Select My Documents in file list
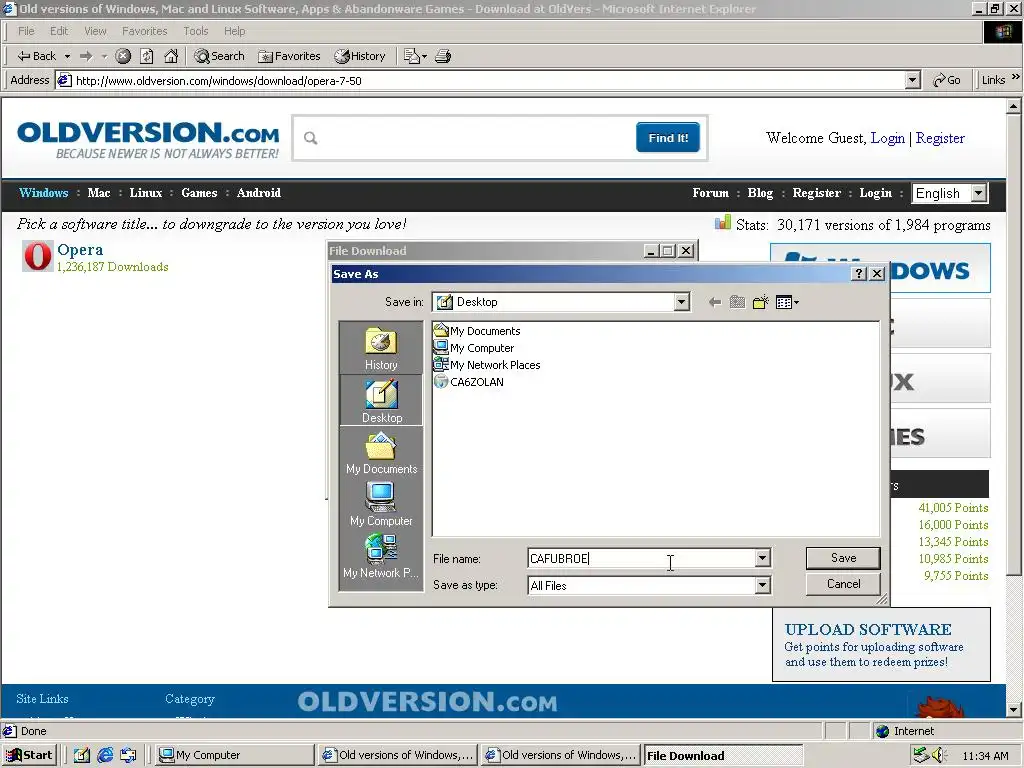1024x768 pixels. 477,330
